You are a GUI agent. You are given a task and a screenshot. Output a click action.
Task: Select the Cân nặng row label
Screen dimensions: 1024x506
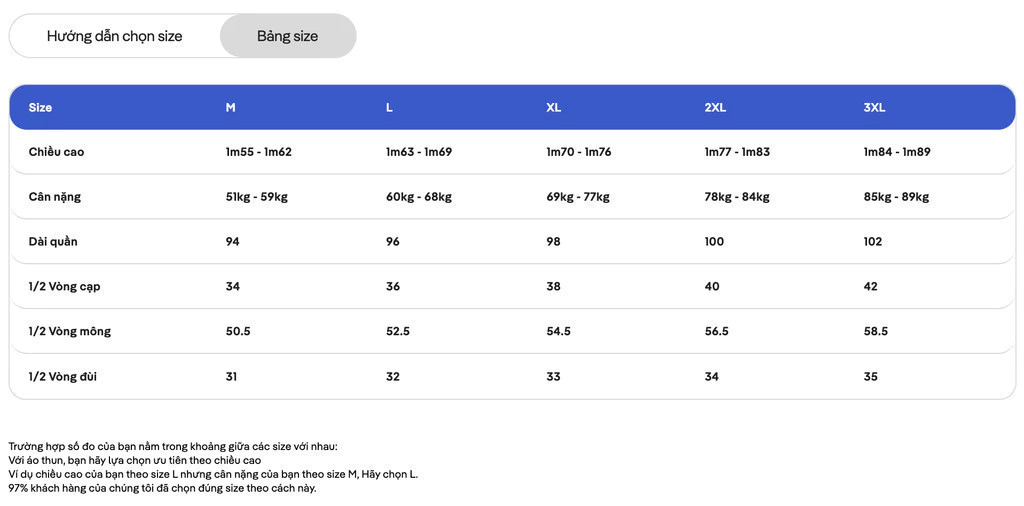pyautogui.click(x=55, y=197)
